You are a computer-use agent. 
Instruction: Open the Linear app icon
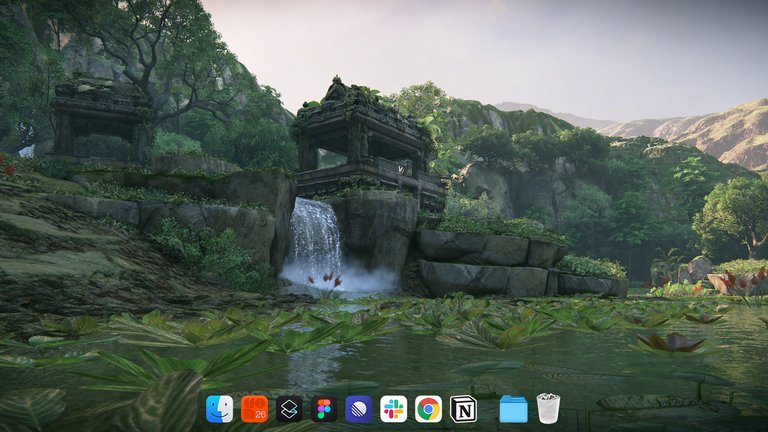[x=359, y=409]
